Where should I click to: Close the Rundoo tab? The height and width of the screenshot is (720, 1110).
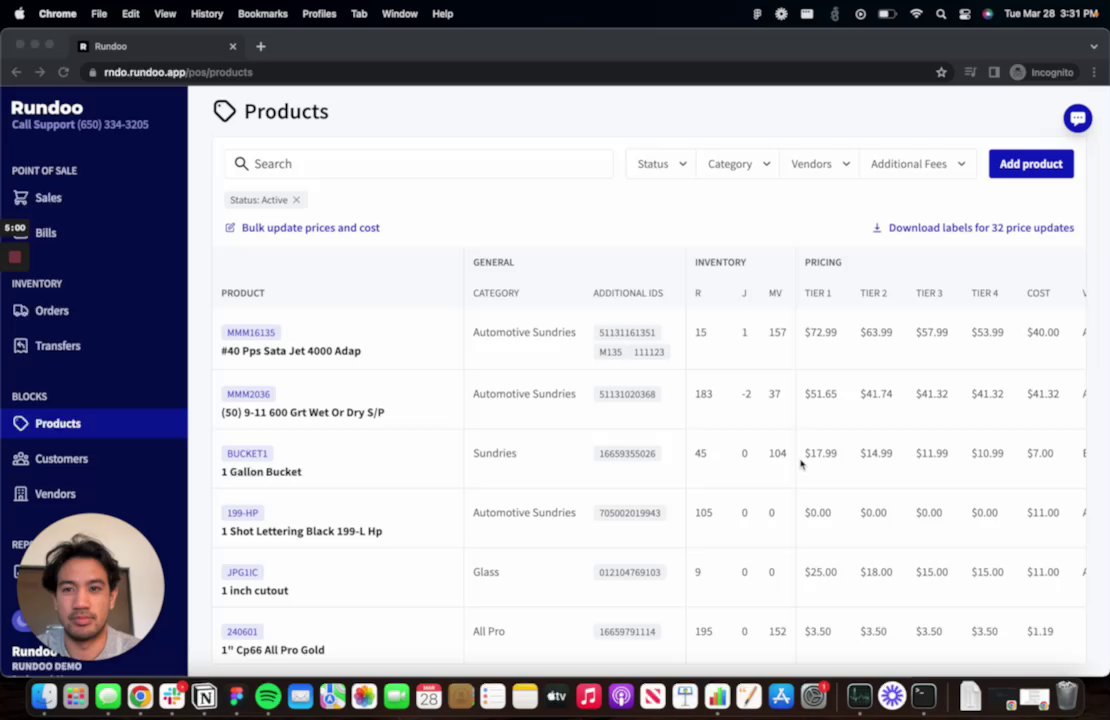point(233,46)
